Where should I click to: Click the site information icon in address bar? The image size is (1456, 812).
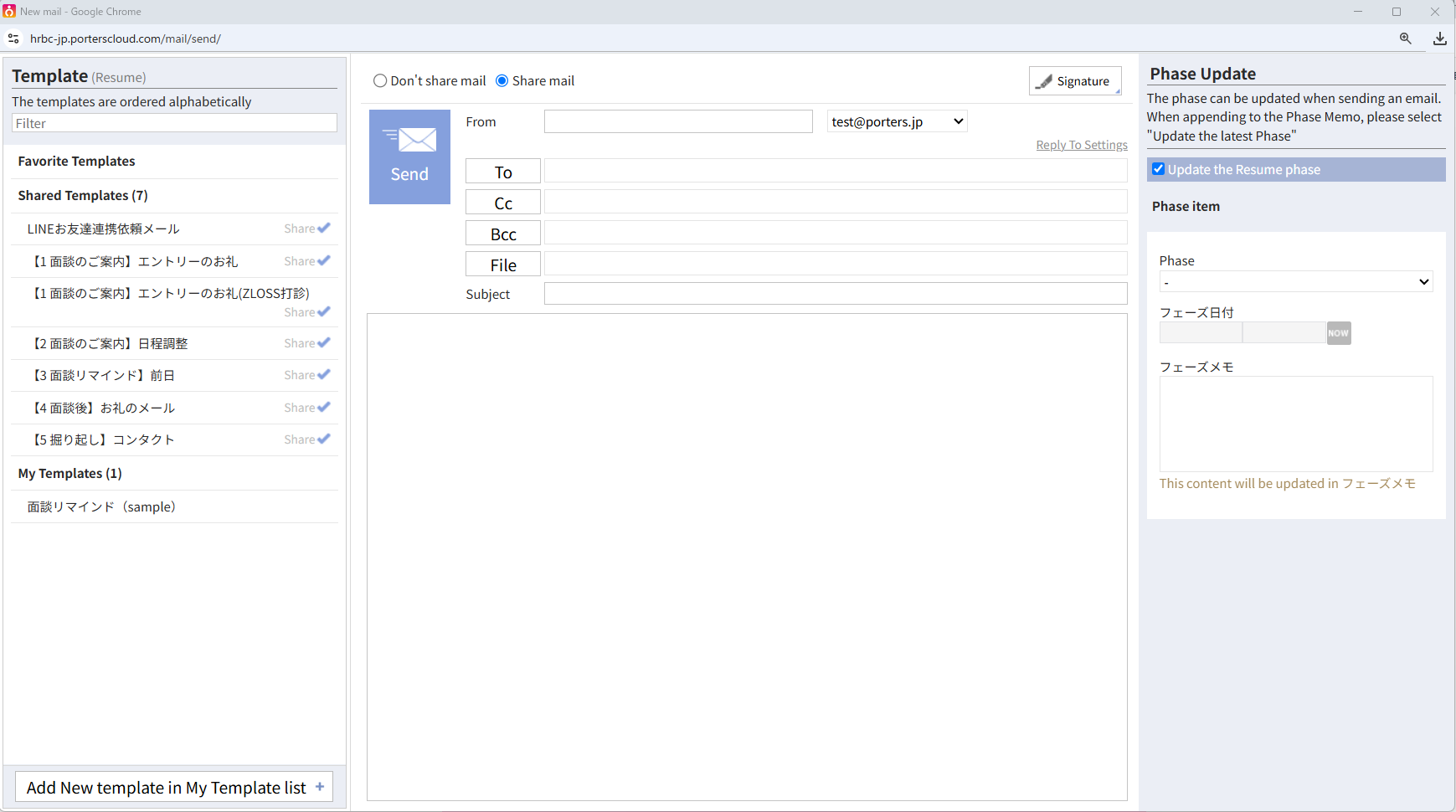click(13, 39)
